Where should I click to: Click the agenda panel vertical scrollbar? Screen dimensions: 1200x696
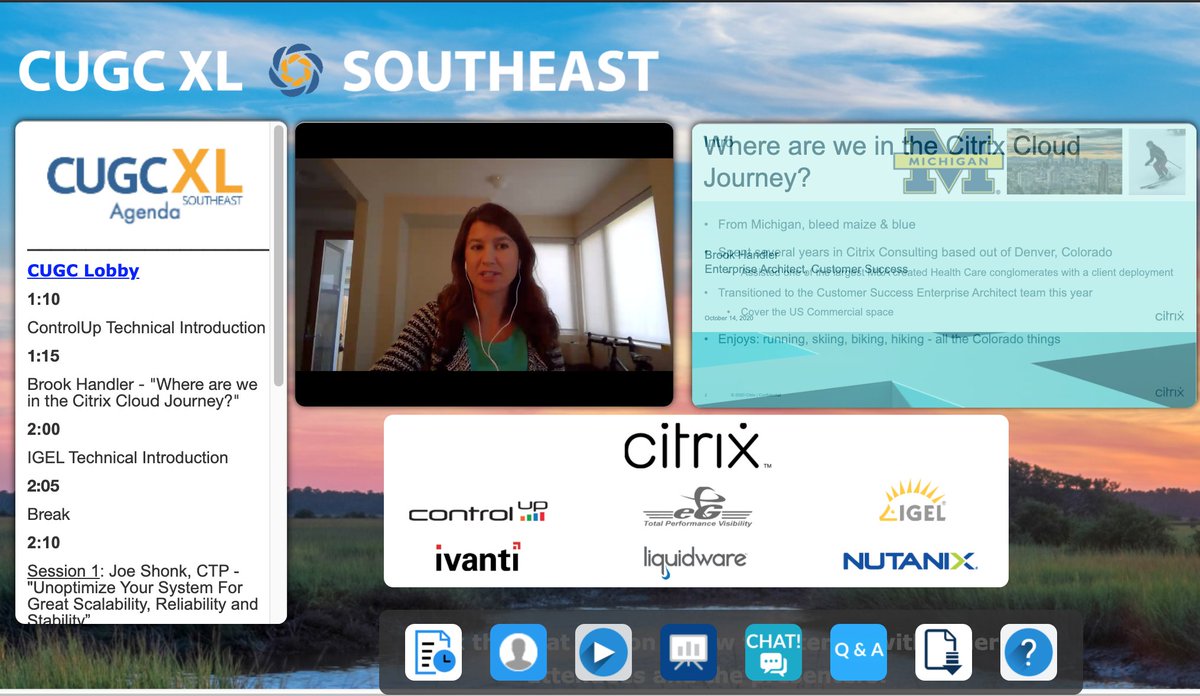tap(278, 257)
